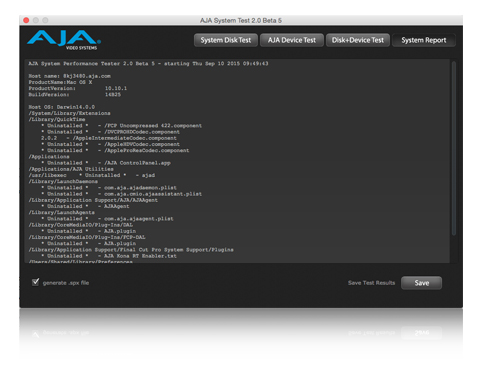Image resolution: width=480 pixels, height=378 pixels.
Task: Click the Final Cut Pro System Support/Plugins line
Action: pyautogui.click(x=131, y=250)
